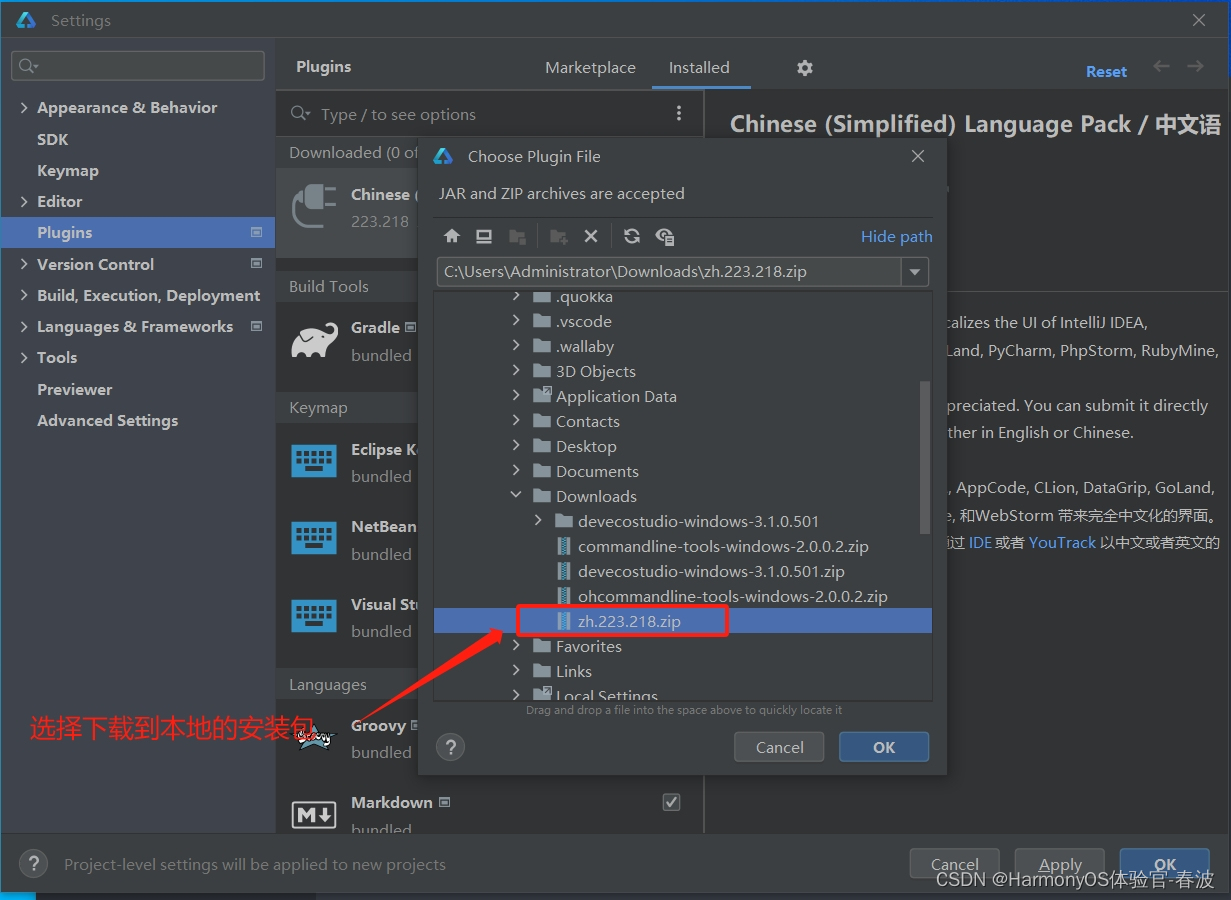The width and height of the screenshot is (1231, 900).
Task: Select the Favorites folder in file tree
Action: point(588,646)
